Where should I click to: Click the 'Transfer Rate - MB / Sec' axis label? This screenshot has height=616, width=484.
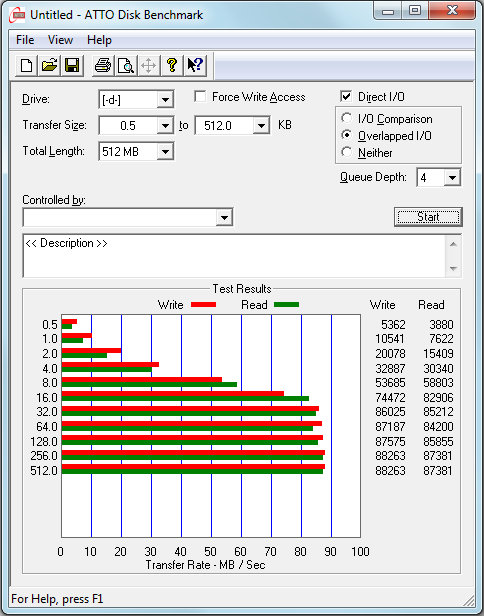pyautogui.click(x=205, y=565)
